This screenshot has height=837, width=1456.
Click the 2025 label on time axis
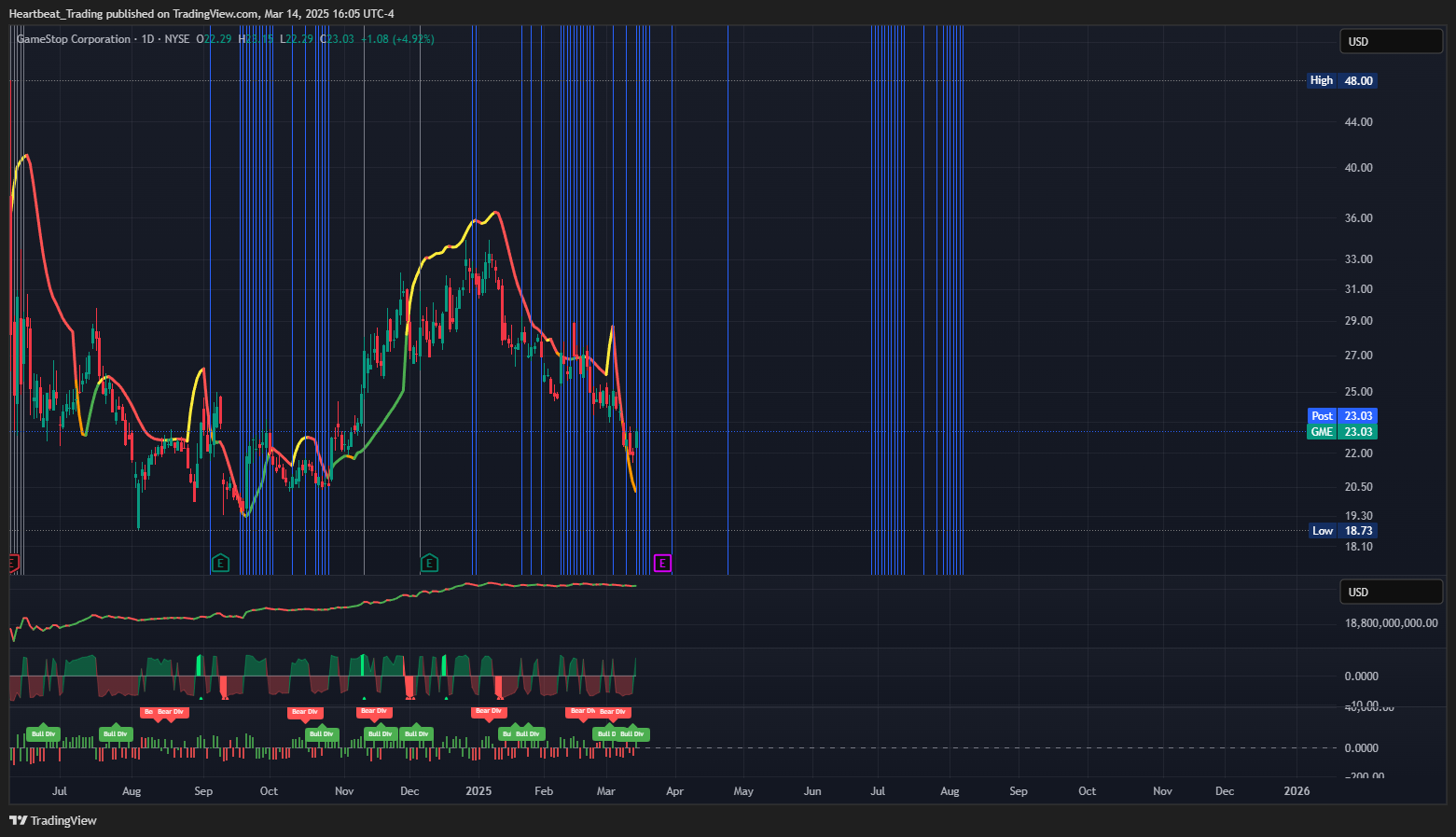[478, 790]
